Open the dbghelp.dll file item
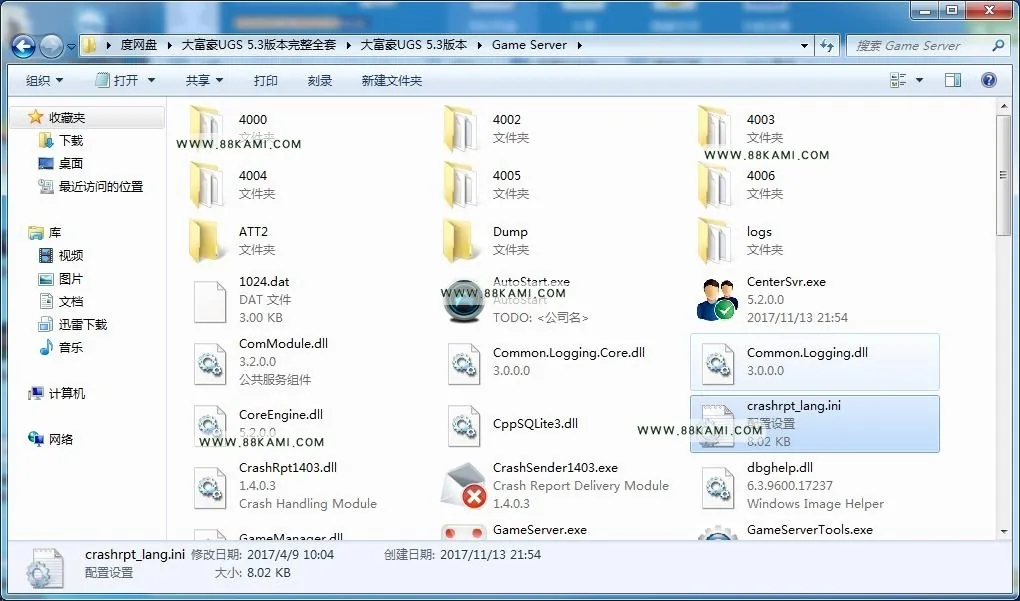1020x601 pixels. point(814,485)
